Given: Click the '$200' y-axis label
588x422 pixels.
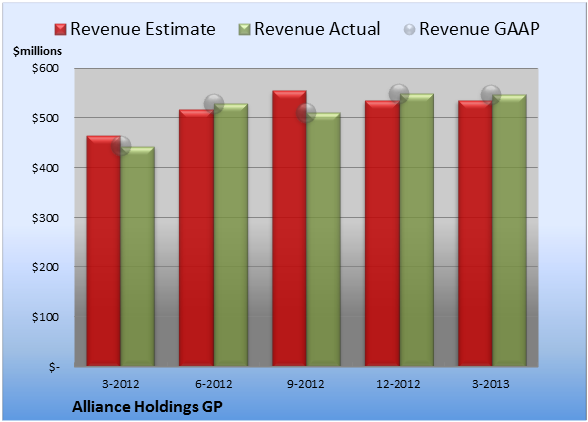Looking at the screenshot, I should click(x=45, y=267).
